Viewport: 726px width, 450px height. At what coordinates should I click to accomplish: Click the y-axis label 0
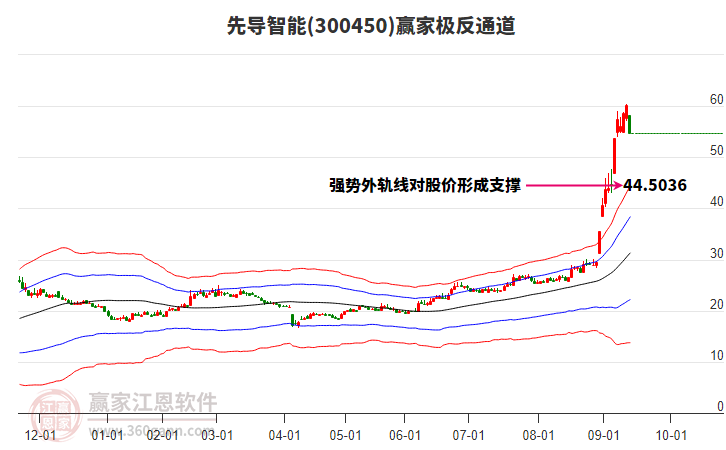pyautogui.click(x=720, y=406)
